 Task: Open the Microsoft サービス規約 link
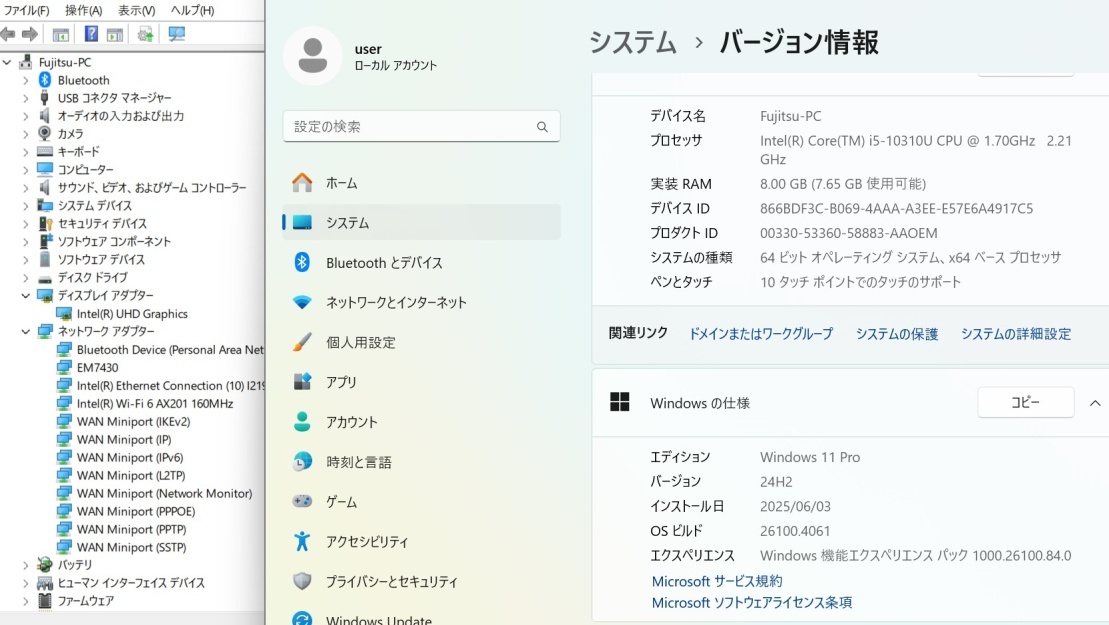[x=716, y=581]
